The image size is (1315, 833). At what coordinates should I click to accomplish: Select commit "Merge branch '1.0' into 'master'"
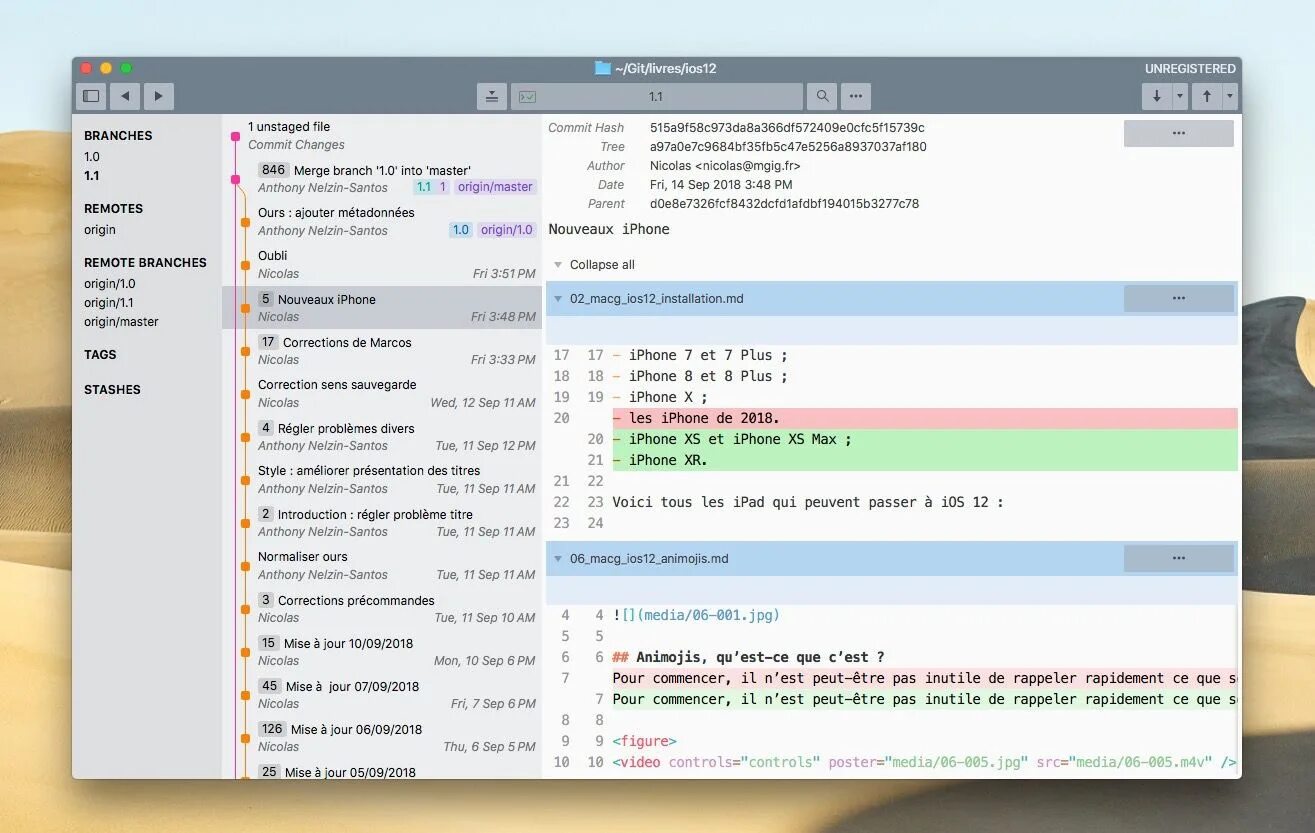click(x=382, y=178)
